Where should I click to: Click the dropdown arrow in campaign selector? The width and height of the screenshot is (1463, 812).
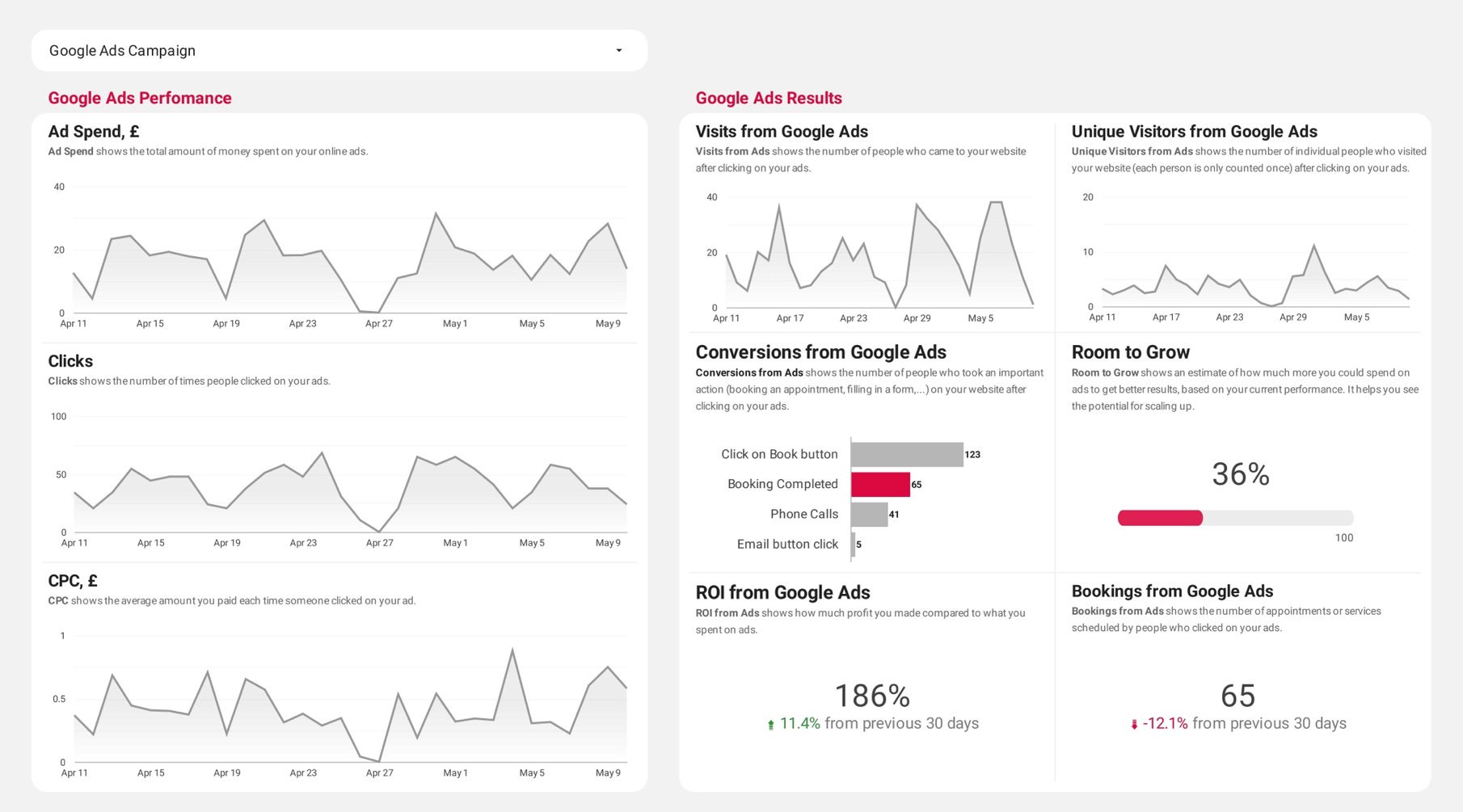coord(619,51)
